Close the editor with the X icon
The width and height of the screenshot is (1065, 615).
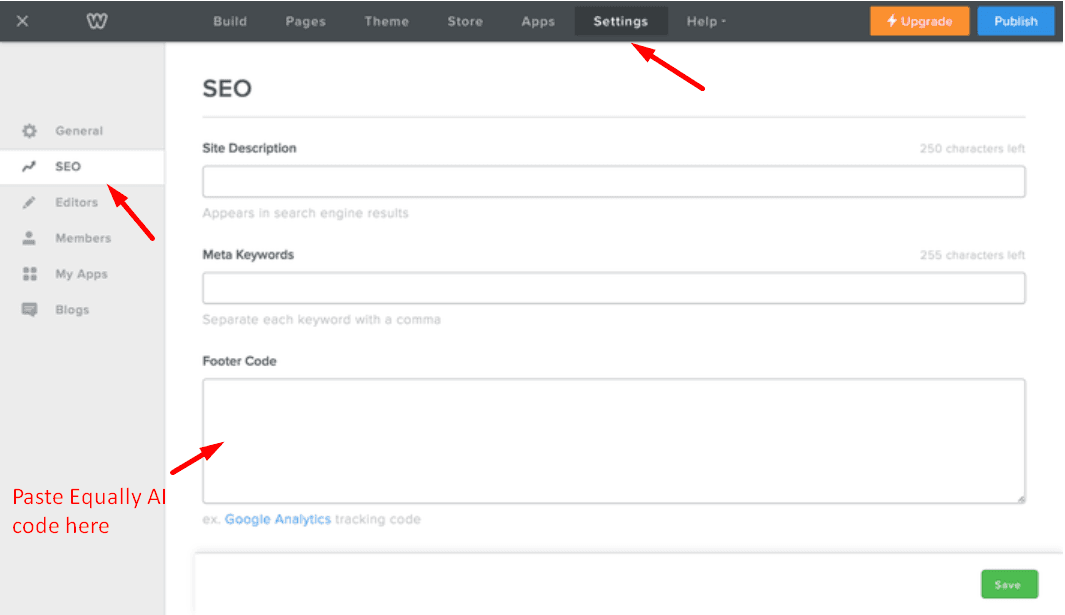click(x=22, y=21)
